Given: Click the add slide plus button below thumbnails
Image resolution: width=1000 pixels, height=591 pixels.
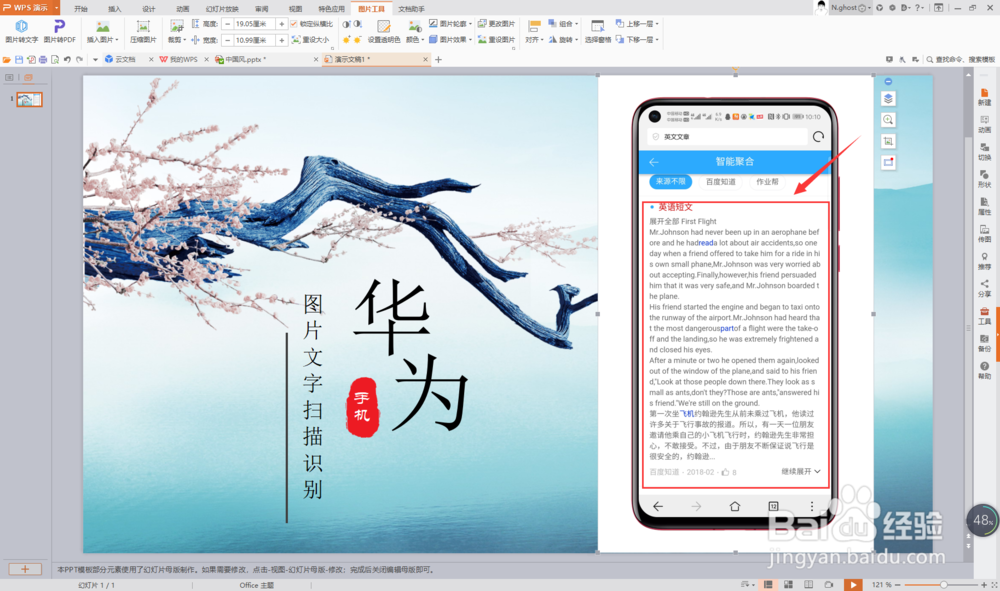Looking at the screenshot, I should coord(25,569).
